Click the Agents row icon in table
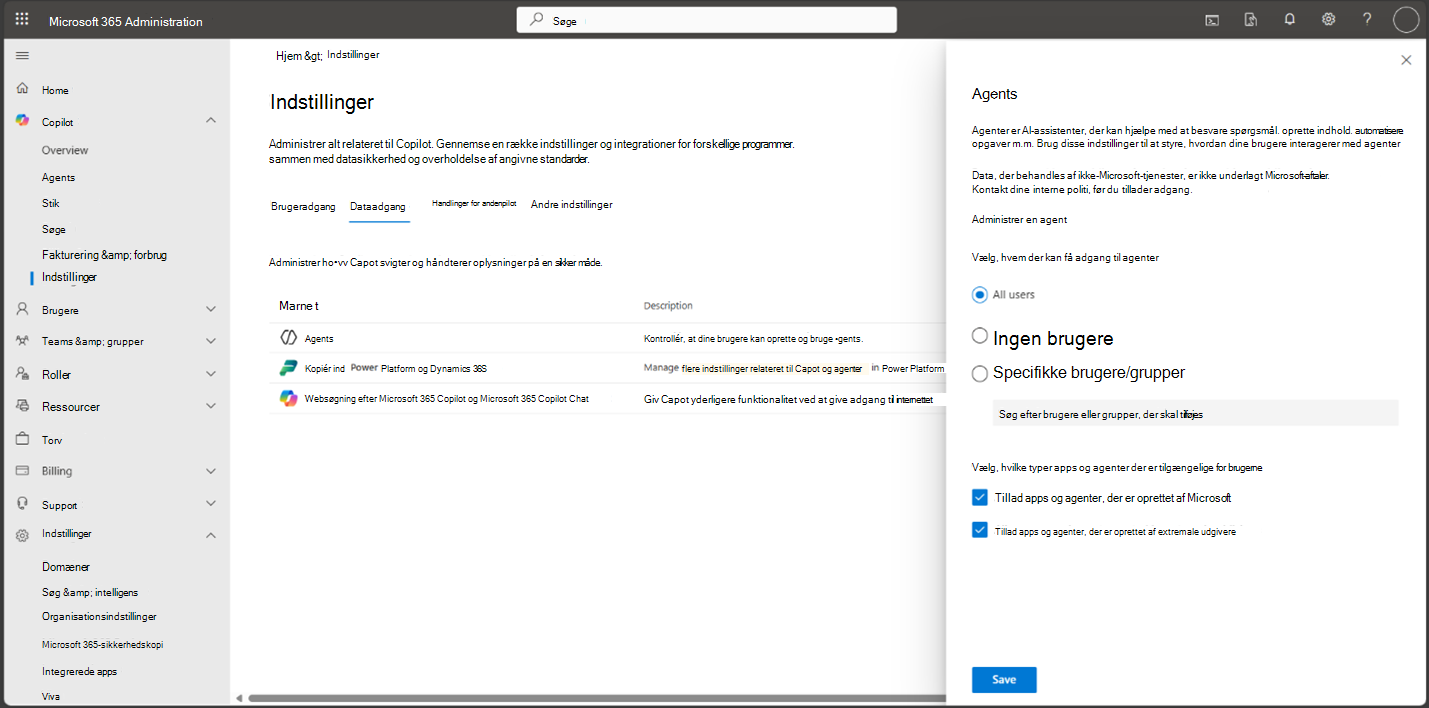The height and width of the screenshot is (708, 1429). (288, 338)
